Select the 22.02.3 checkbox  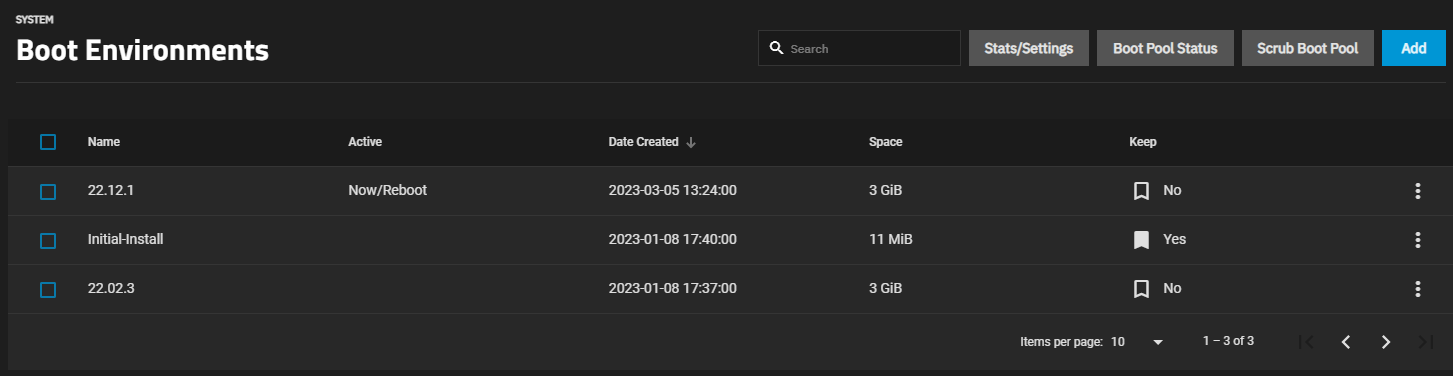(x=48, y=289)
